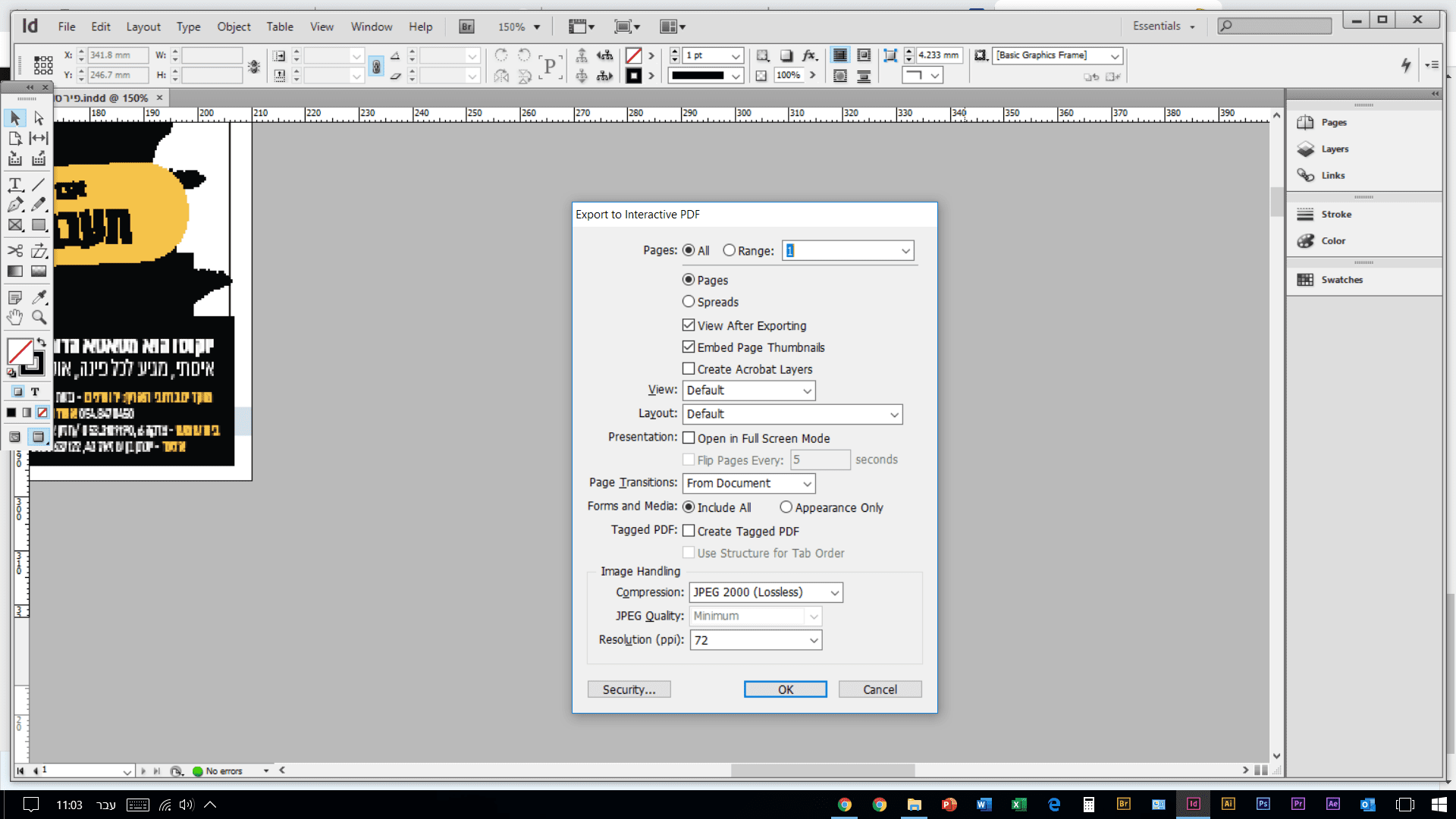Select the Eyedropper tool

click(x=39, y=297)
